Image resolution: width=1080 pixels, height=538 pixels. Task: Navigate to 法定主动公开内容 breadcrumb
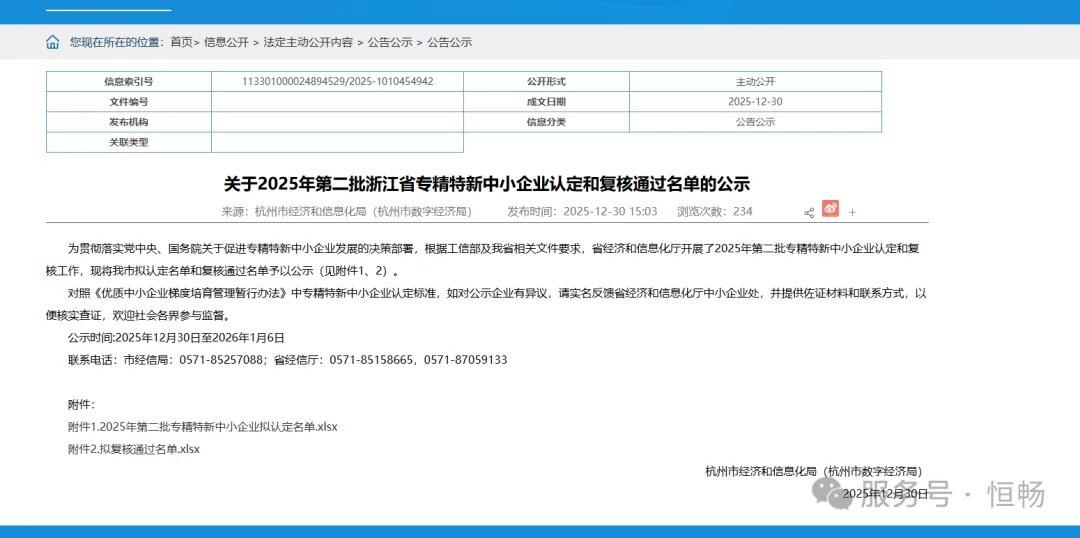(307, 42)
